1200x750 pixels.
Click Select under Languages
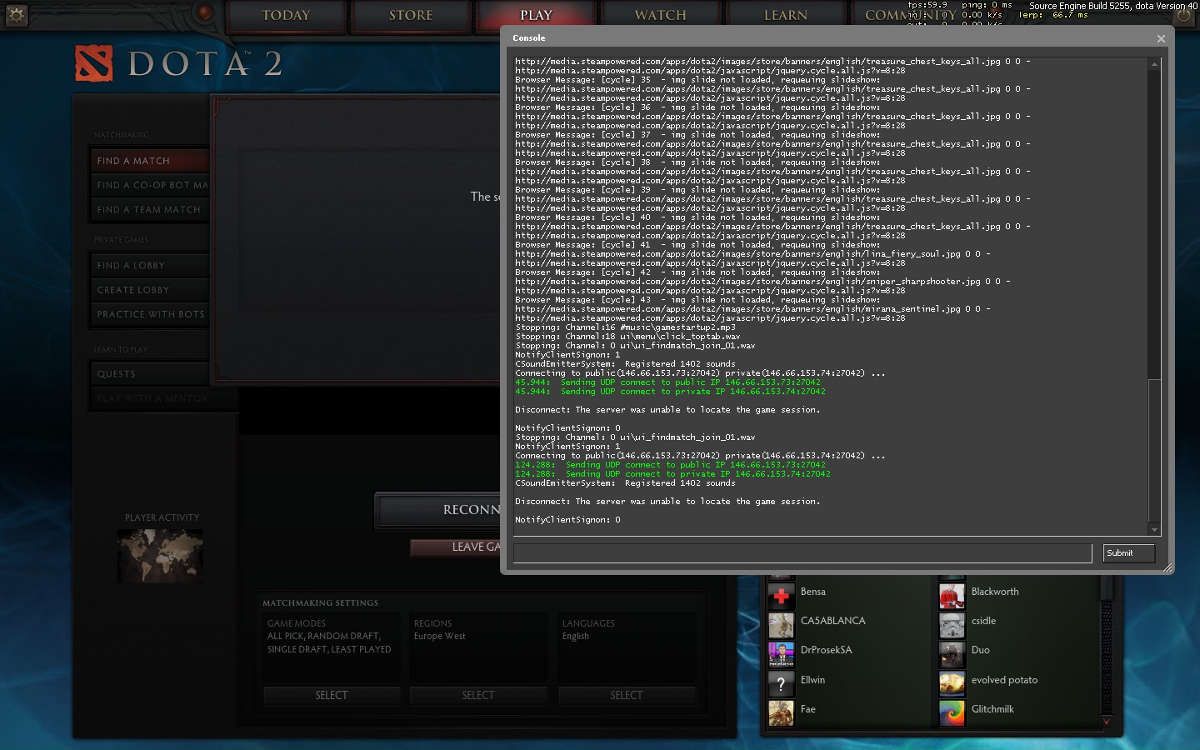[626, 695]
